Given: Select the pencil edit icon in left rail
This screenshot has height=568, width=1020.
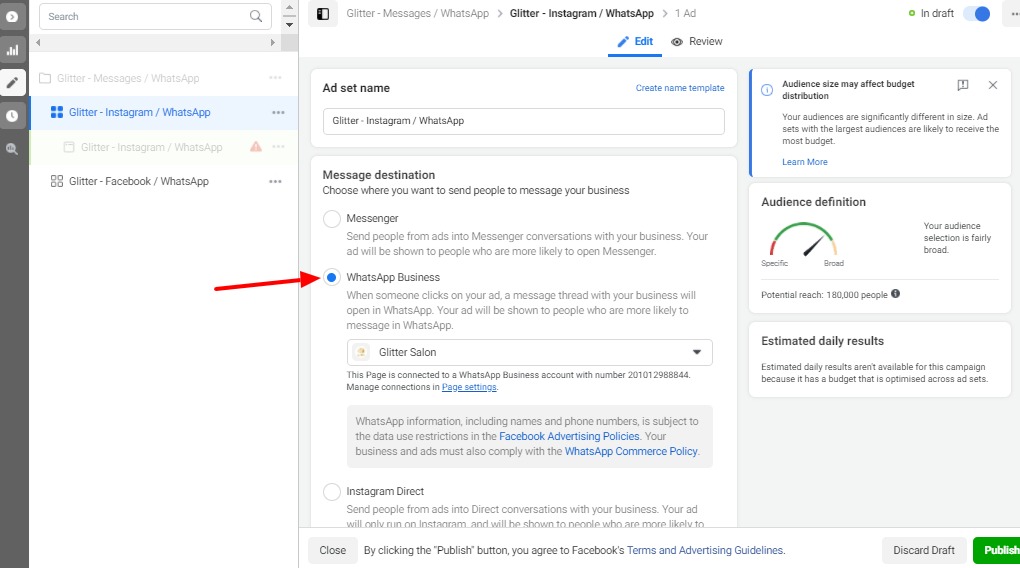Looking at the screenshot, I should pyautogui.click(x=12, y=83).
